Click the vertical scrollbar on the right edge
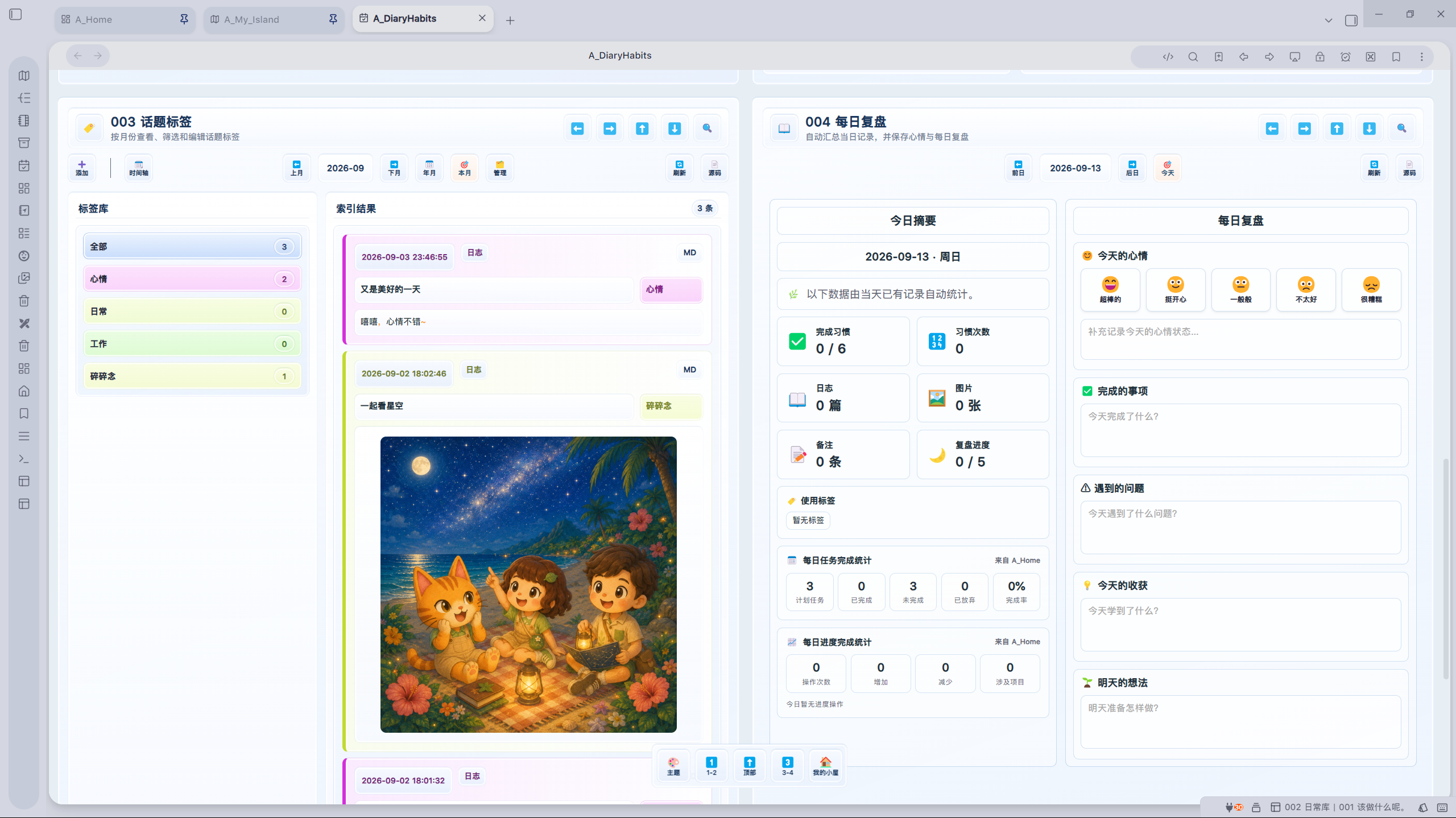The width and height of the screenshot is (1456, 818). (1446, 568)
